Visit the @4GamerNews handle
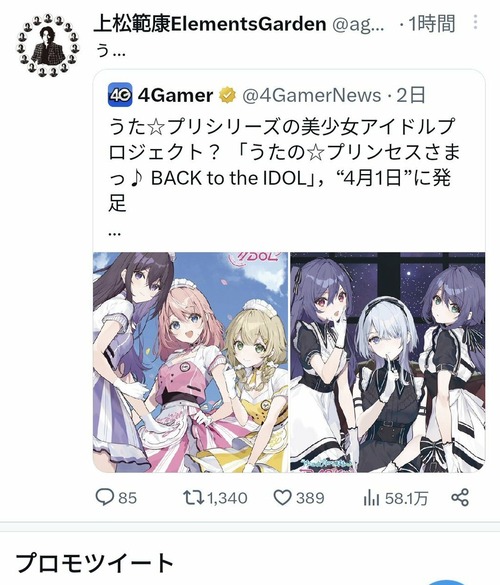The image size is (500, 585). pos(312,96)
